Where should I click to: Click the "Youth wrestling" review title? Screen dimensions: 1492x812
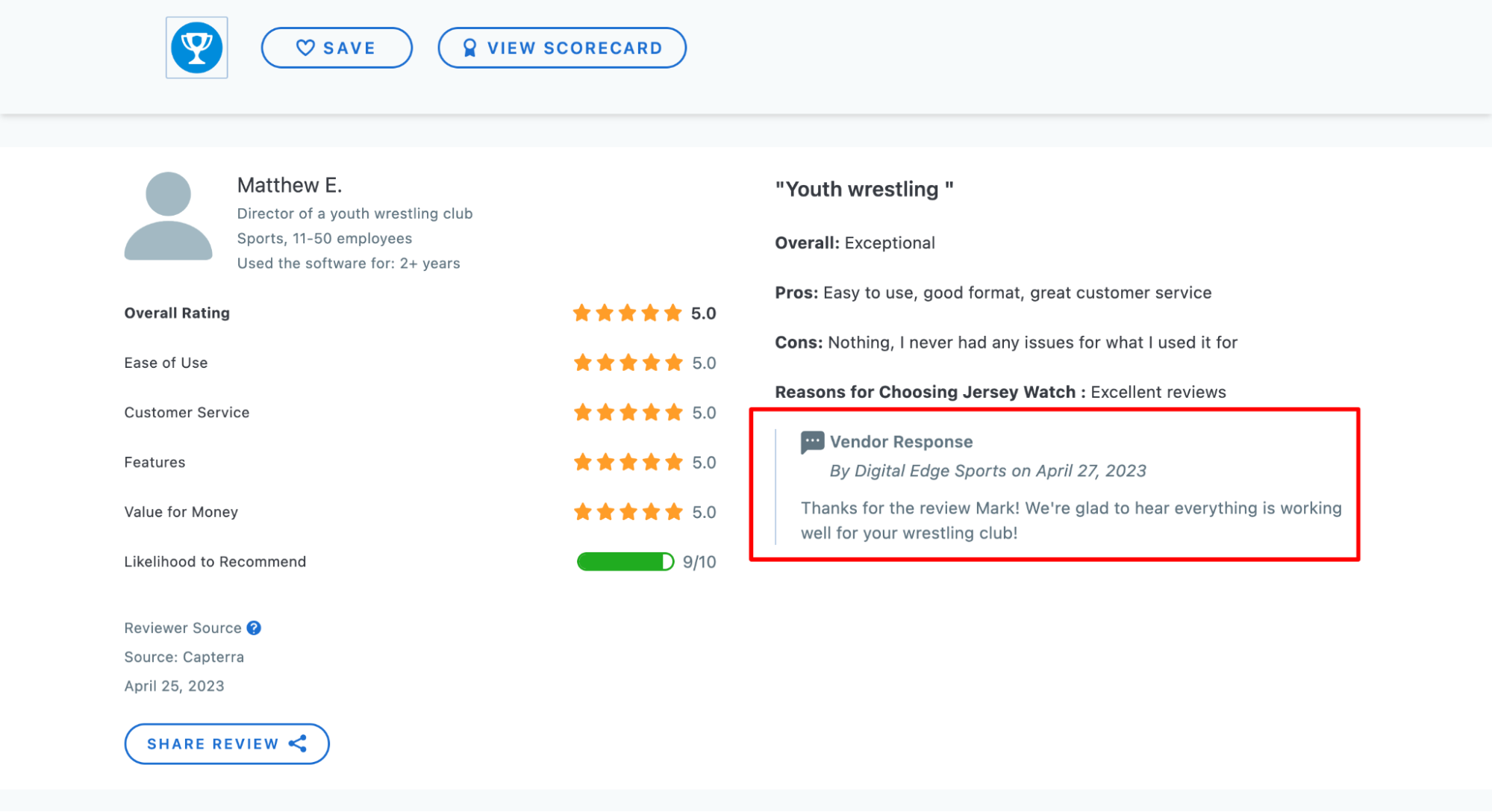coord(864,190)
